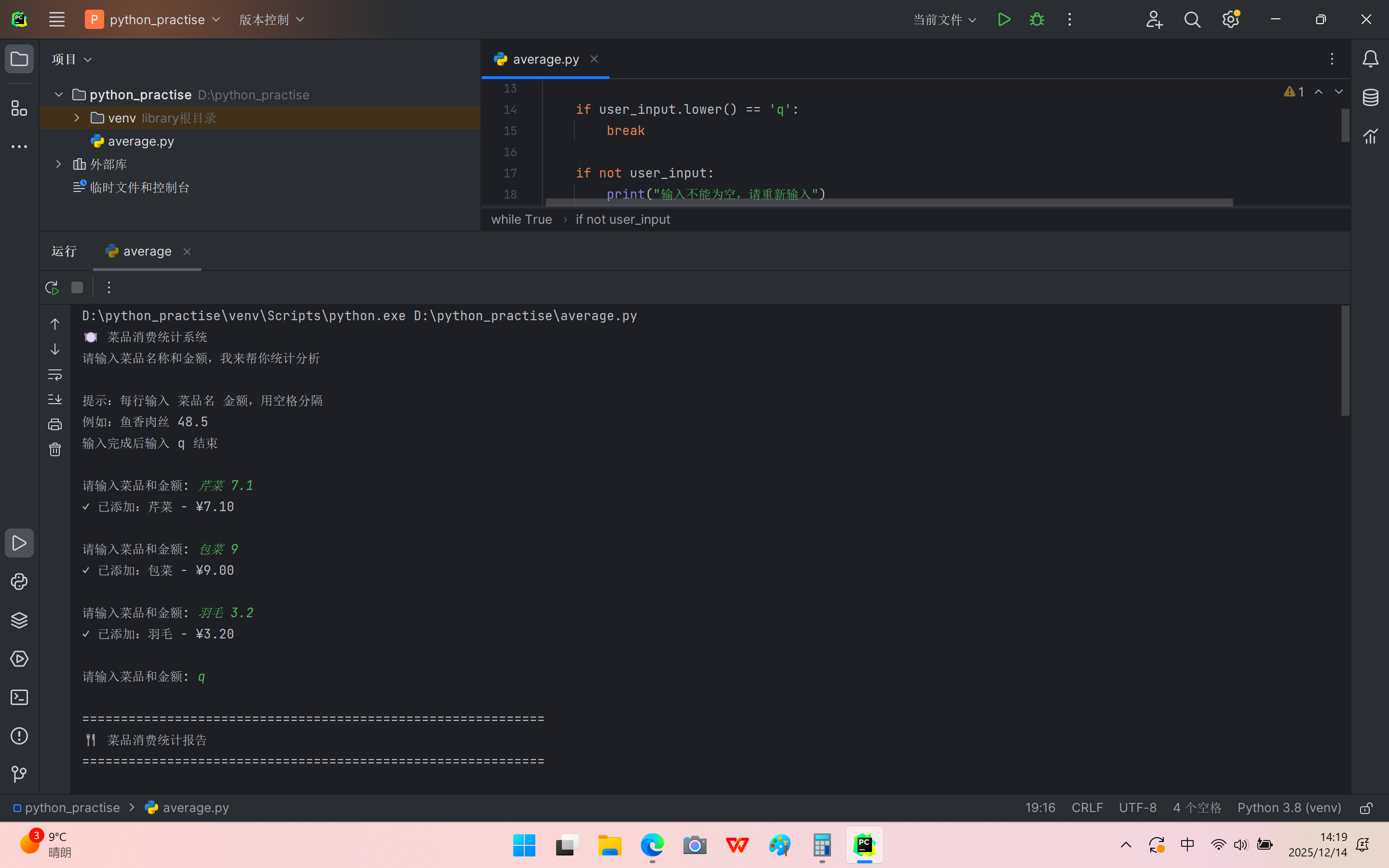Click the 'while True' breadcrumb
The width and height of the screenshot is (1389, 868).
click(521, 219)
